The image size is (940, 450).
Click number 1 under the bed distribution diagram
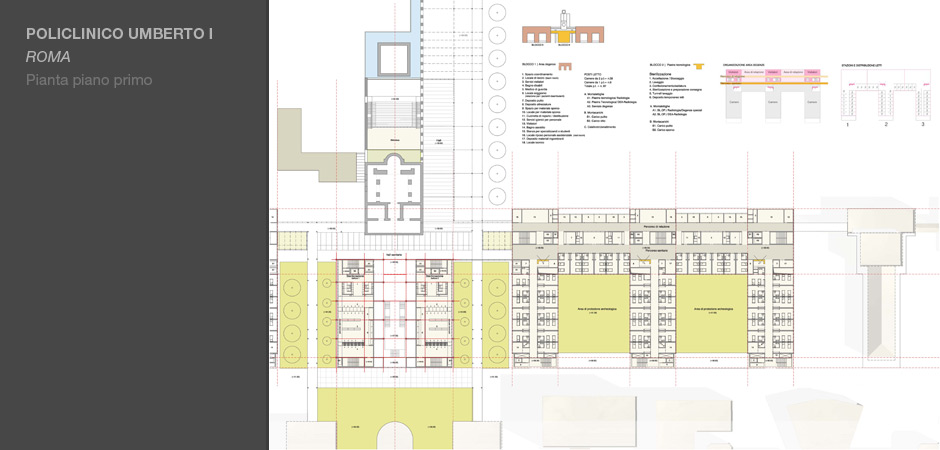click(x=848, y=125)
